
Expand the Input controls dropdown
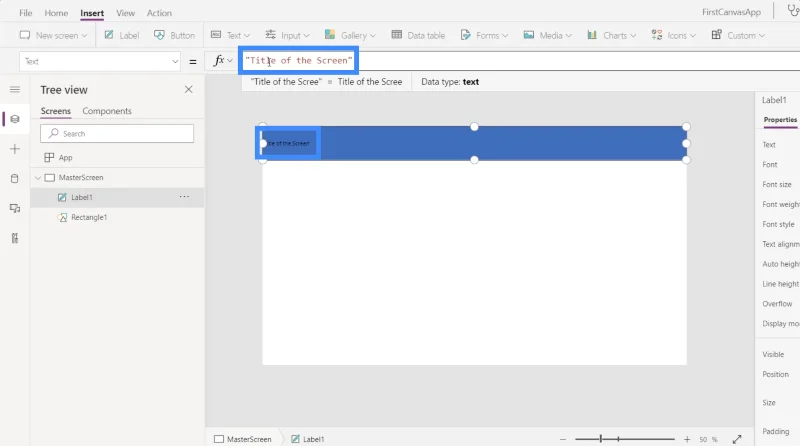287,35
